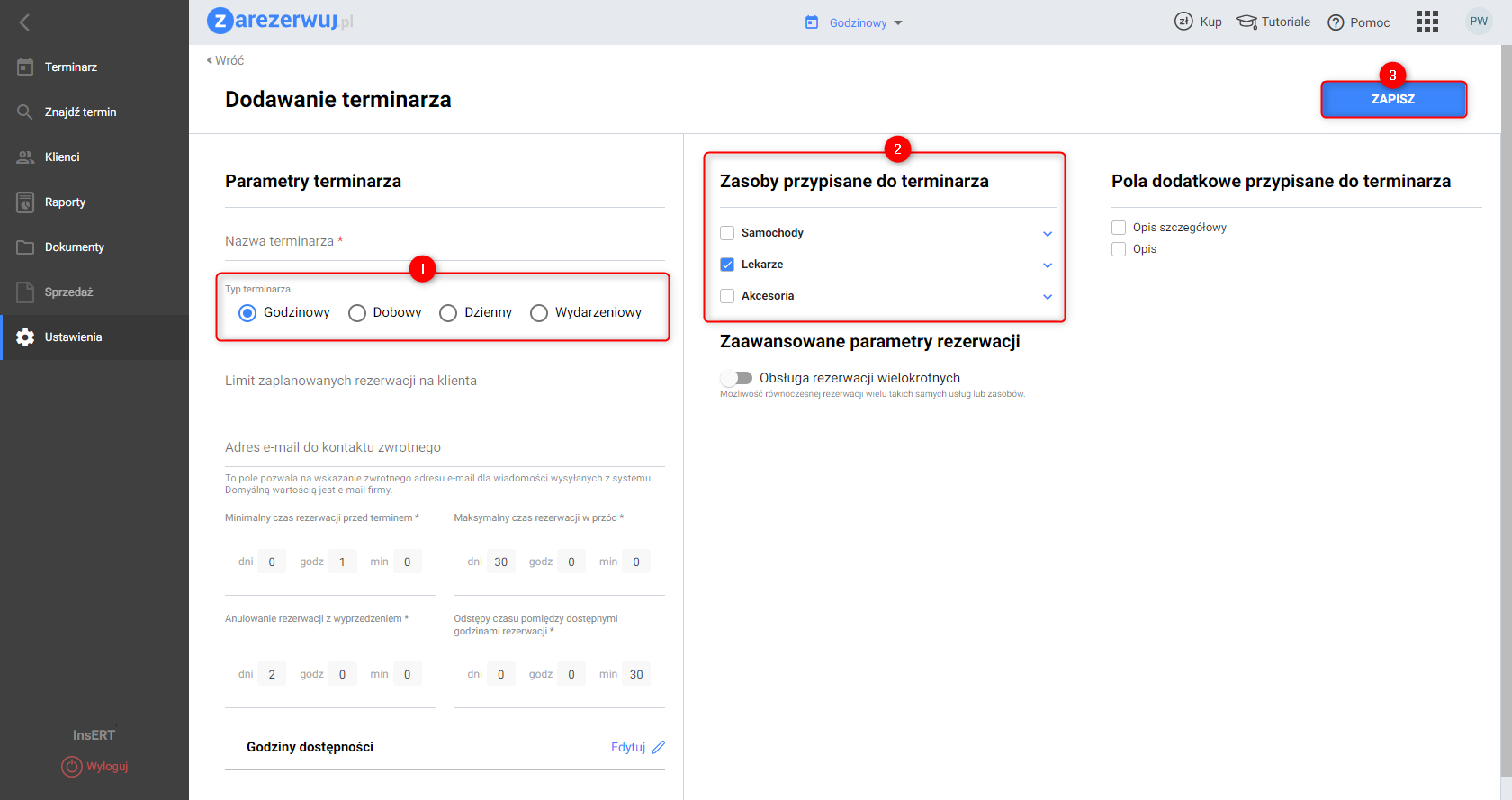The height and width of the screenshot is (800, 1512).
Task: Click the apps grid icon in header
Action: (x=1426, y=22)
